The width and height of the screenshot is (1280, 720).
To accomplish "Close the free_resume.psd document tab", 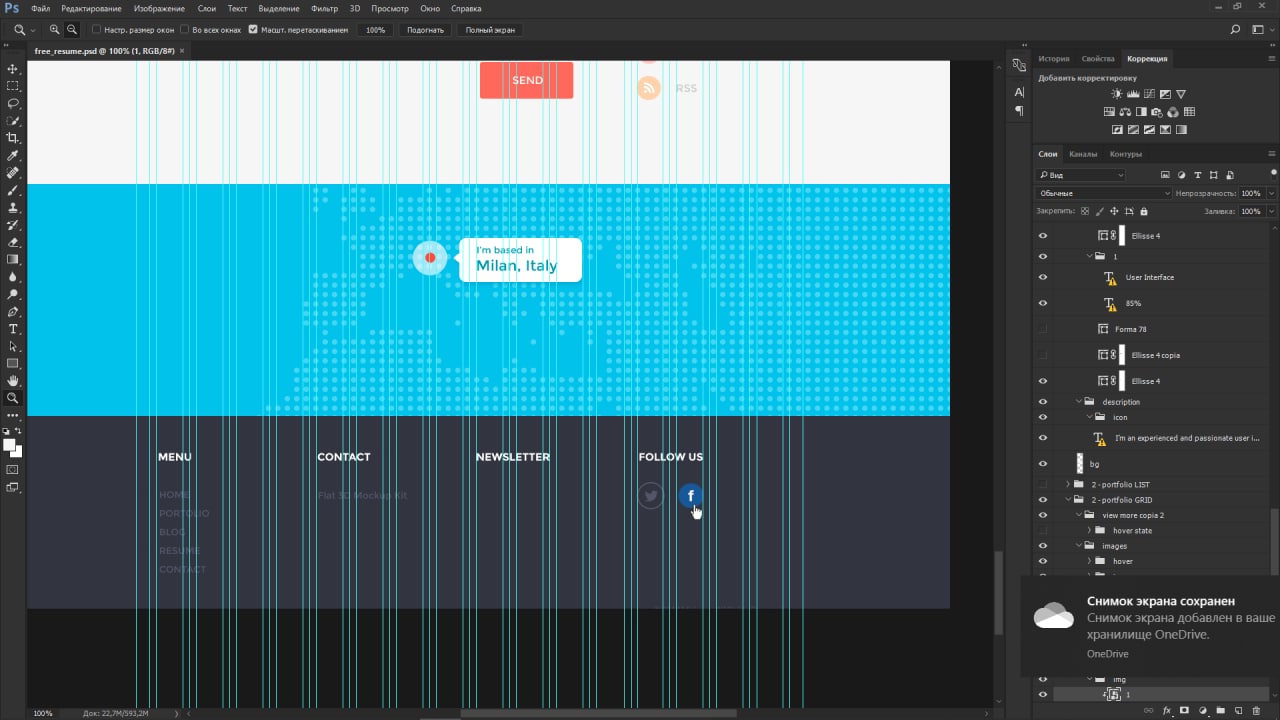I will click(x=183, y=50).
